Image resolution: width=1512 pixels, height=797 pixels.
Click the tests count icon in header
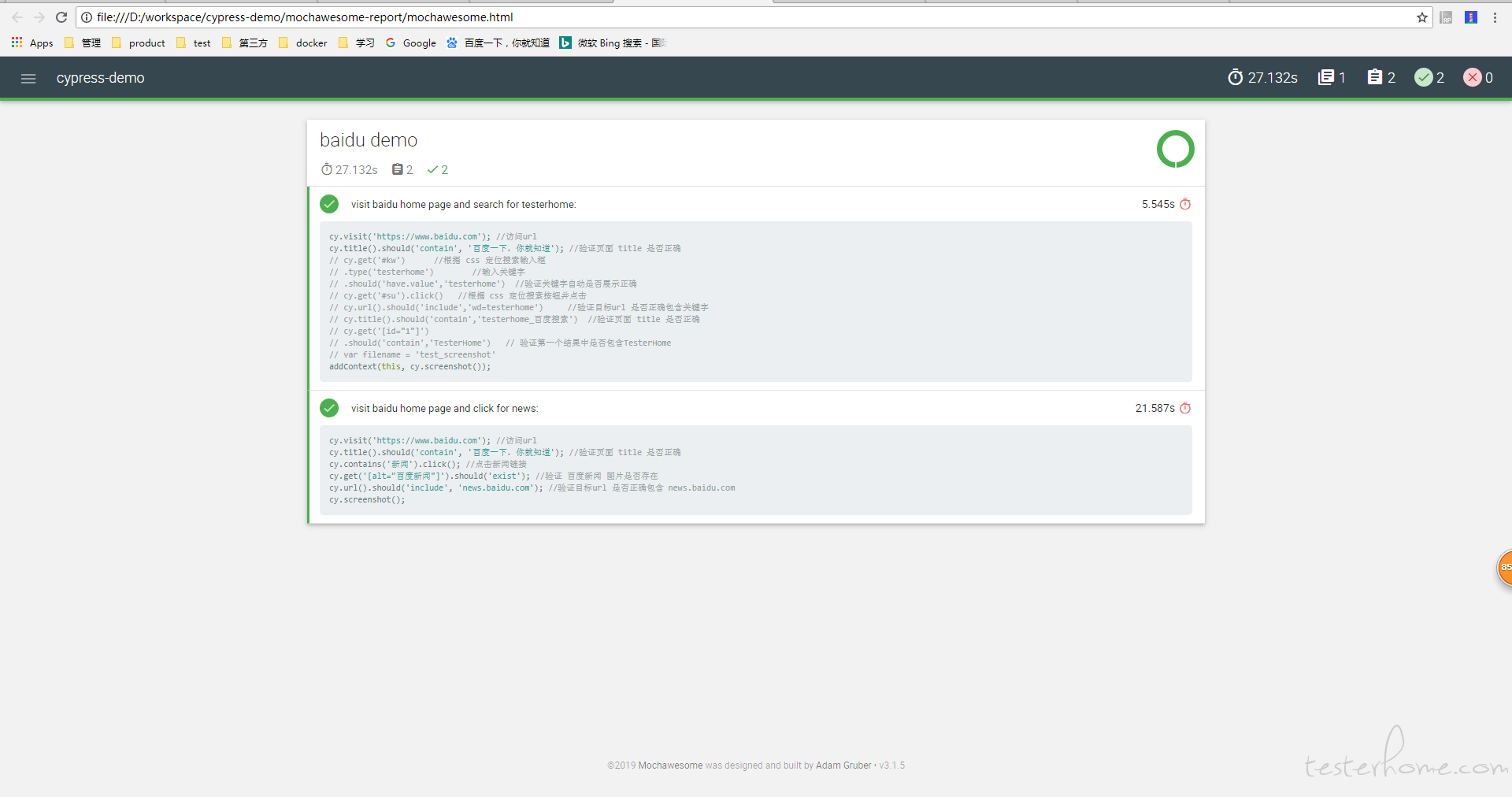tap(1375, 77)
